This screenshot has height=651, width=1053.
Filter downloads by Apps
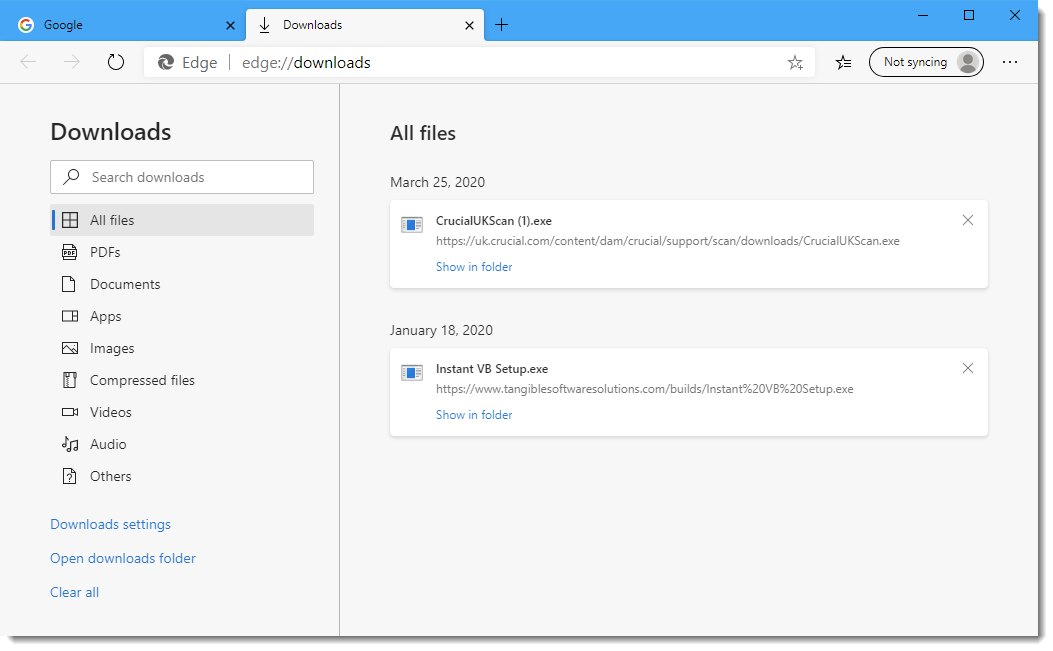coord(182,316)
